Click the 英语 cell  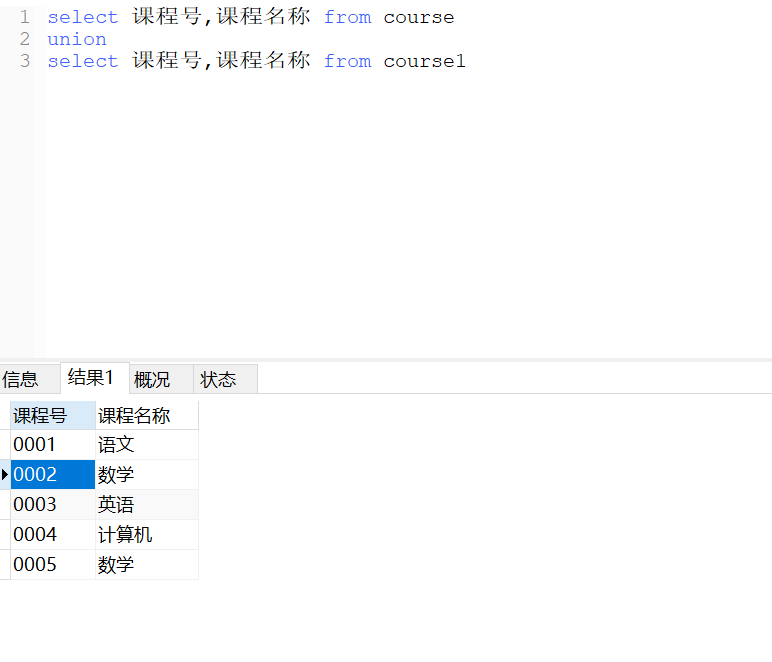pos(147,504)
